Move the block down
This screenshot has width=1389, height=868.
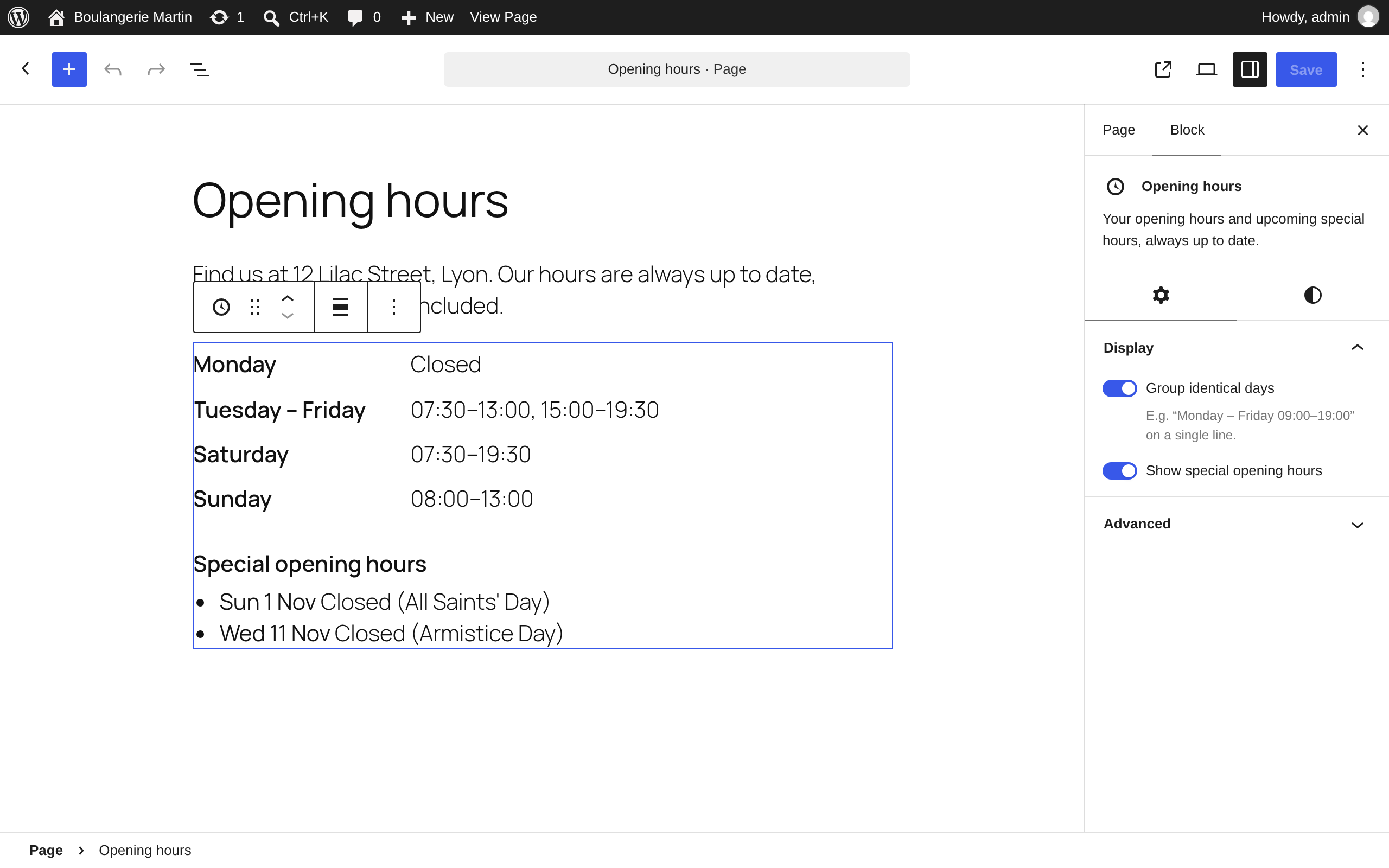[288, 316]
